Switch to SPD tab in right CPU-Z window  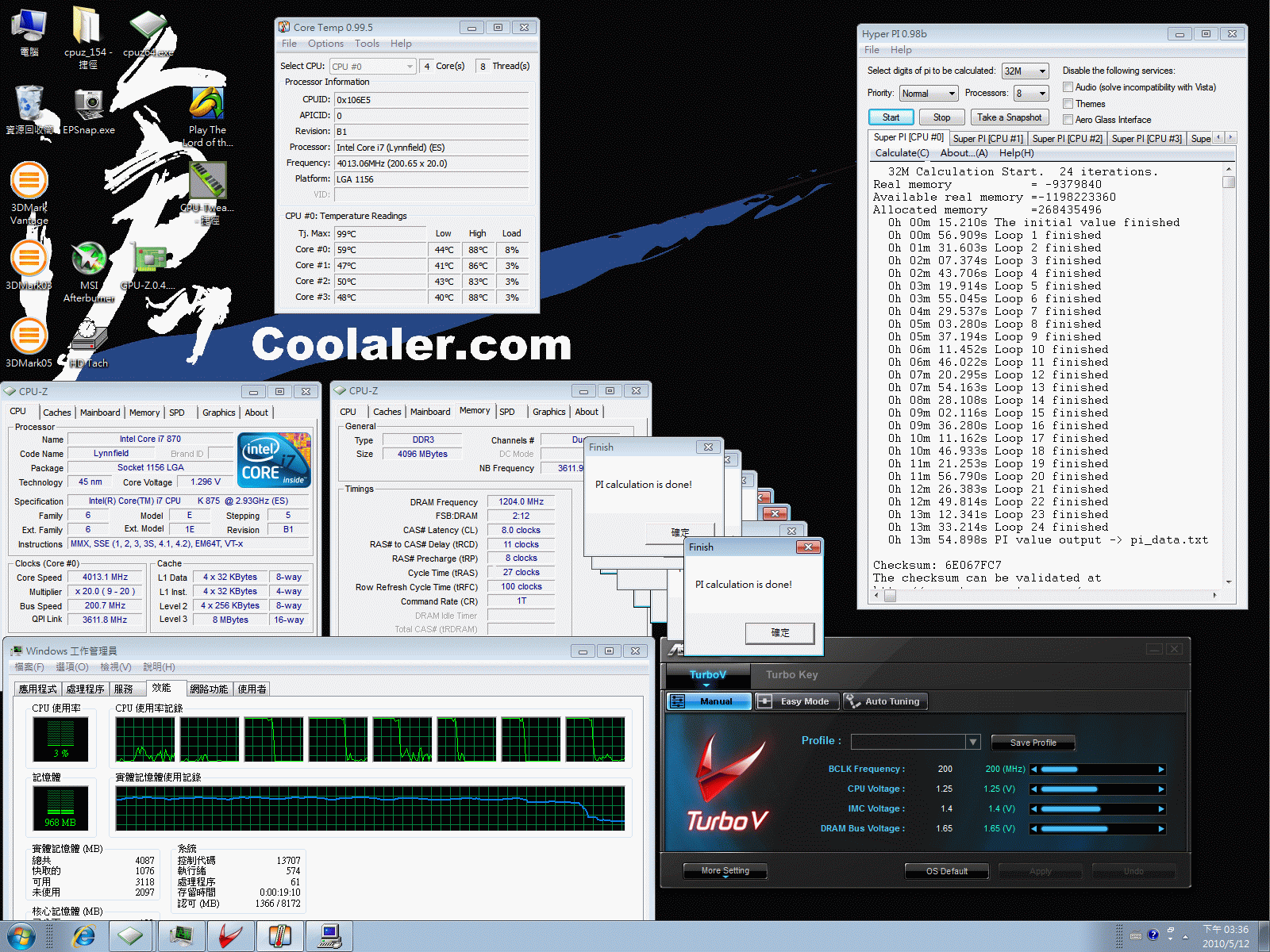click(x=507, y=412)
